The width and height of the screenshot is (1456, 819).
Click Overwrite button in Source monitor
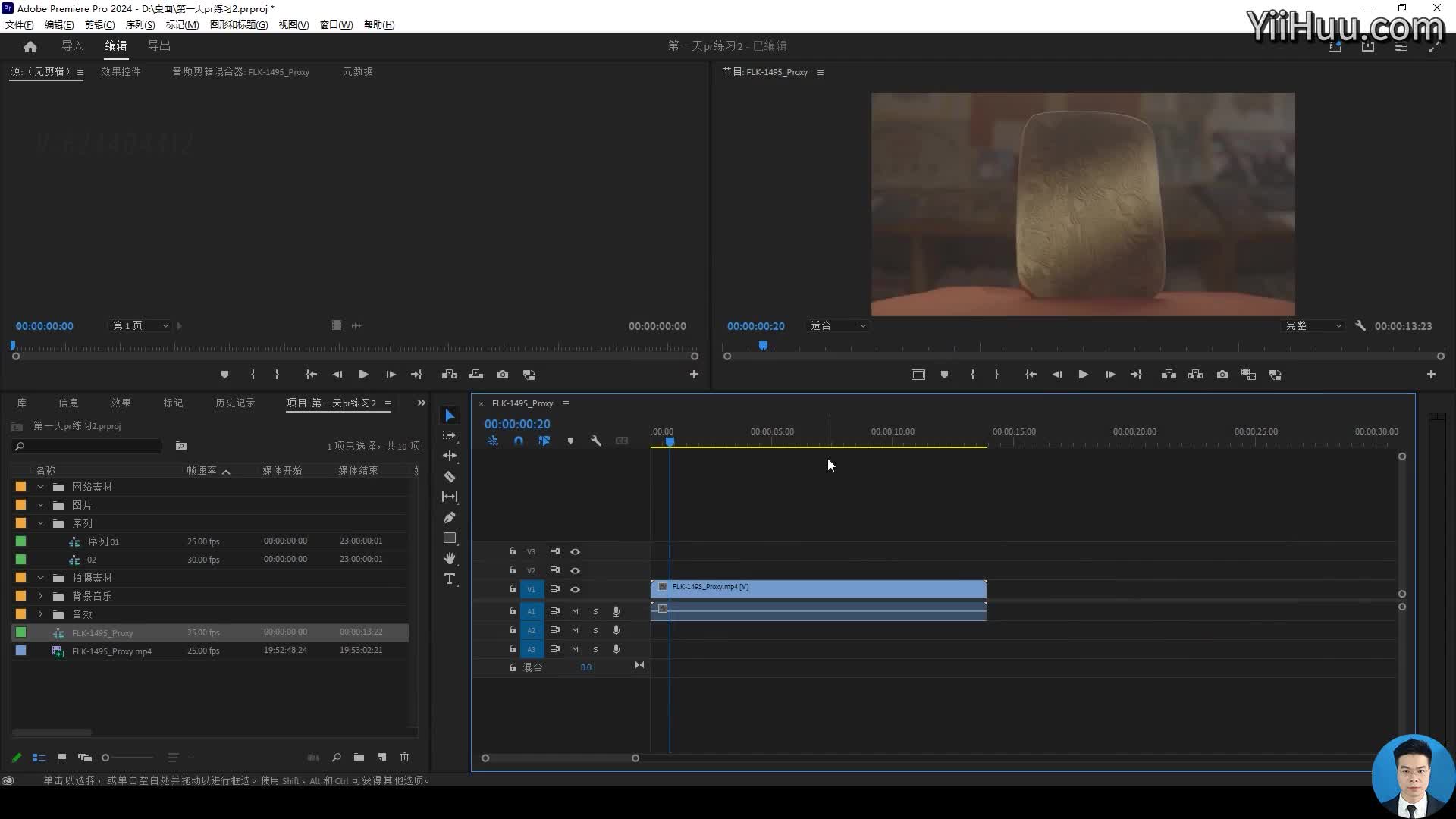coord(476,375)
